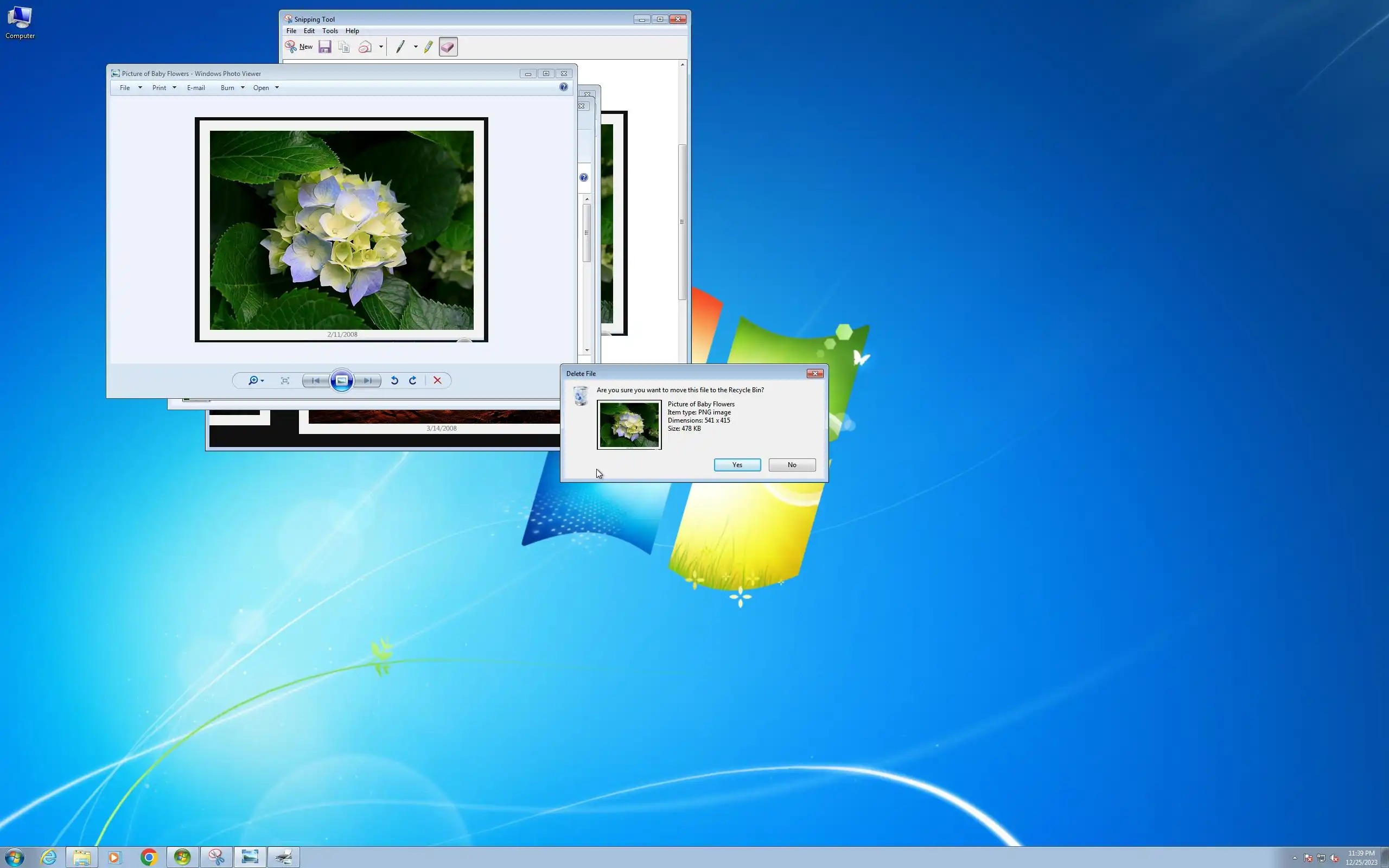Viewport: 1389px width, 868px height.
Task: Toggle the Eraser tool
Action: pyautogui.click(x=448, y=47)
